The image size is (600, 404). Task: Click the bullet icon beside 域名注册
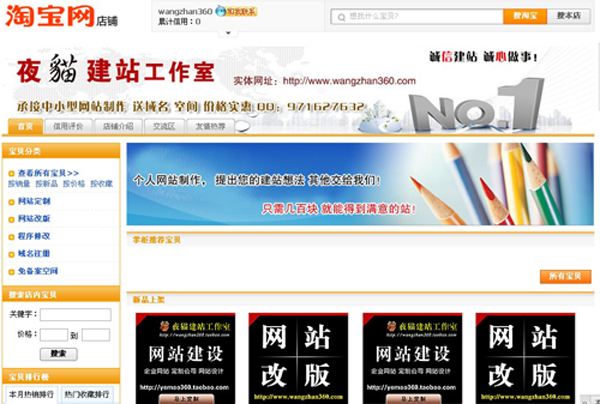pyautogui.click(x=12, y=253)
